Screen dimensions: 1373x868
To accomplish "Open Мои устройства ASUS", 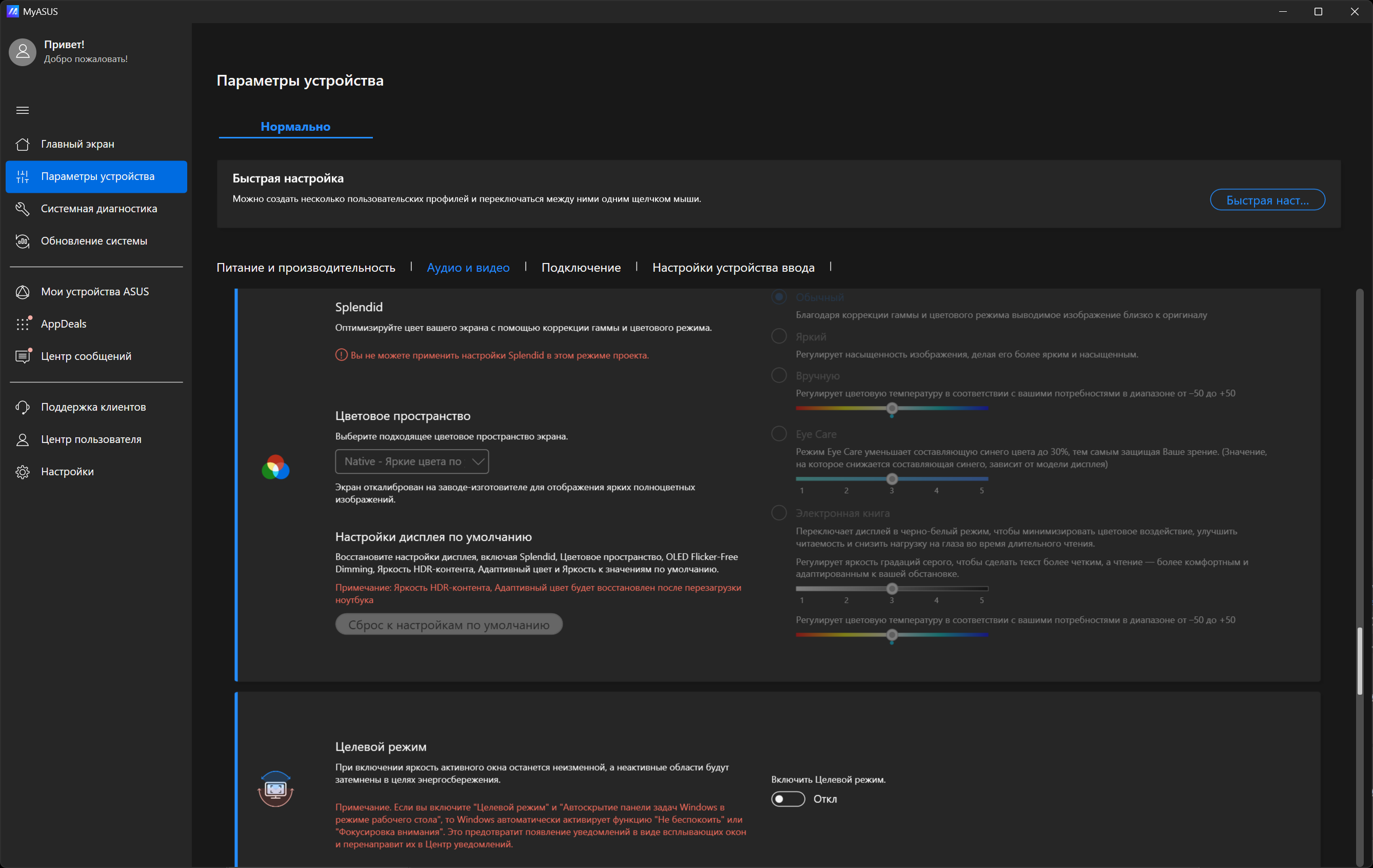I will 96,292.
